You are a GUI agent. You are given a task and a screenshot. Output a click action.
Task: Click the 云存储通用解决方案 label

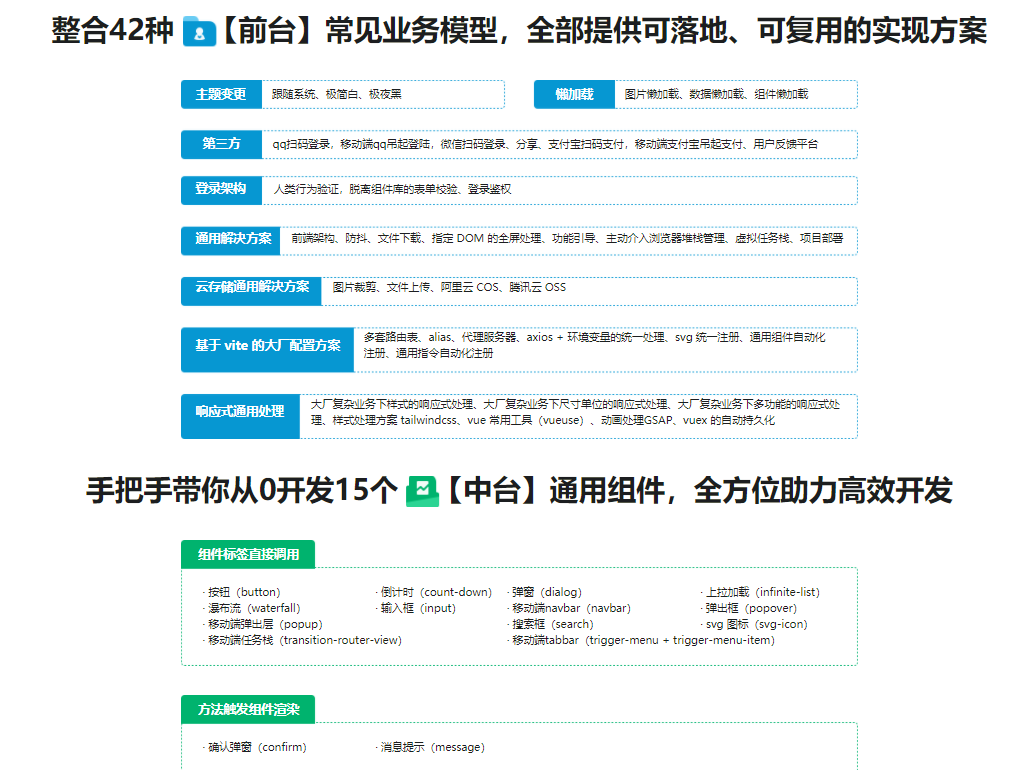[252, 288]
